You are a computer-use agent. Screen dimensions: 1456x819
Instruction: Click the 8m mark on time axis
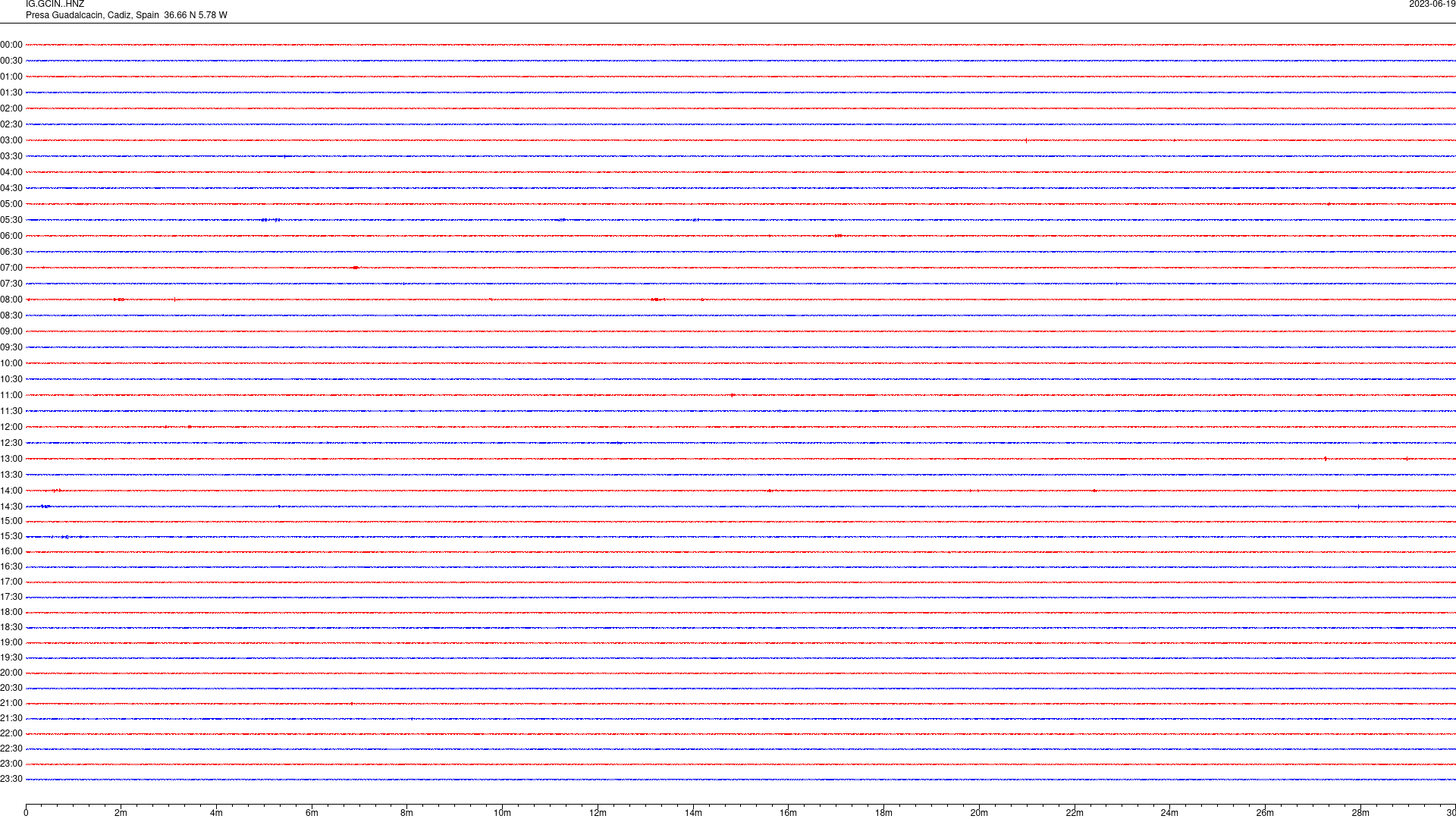[x=407, y=813]
